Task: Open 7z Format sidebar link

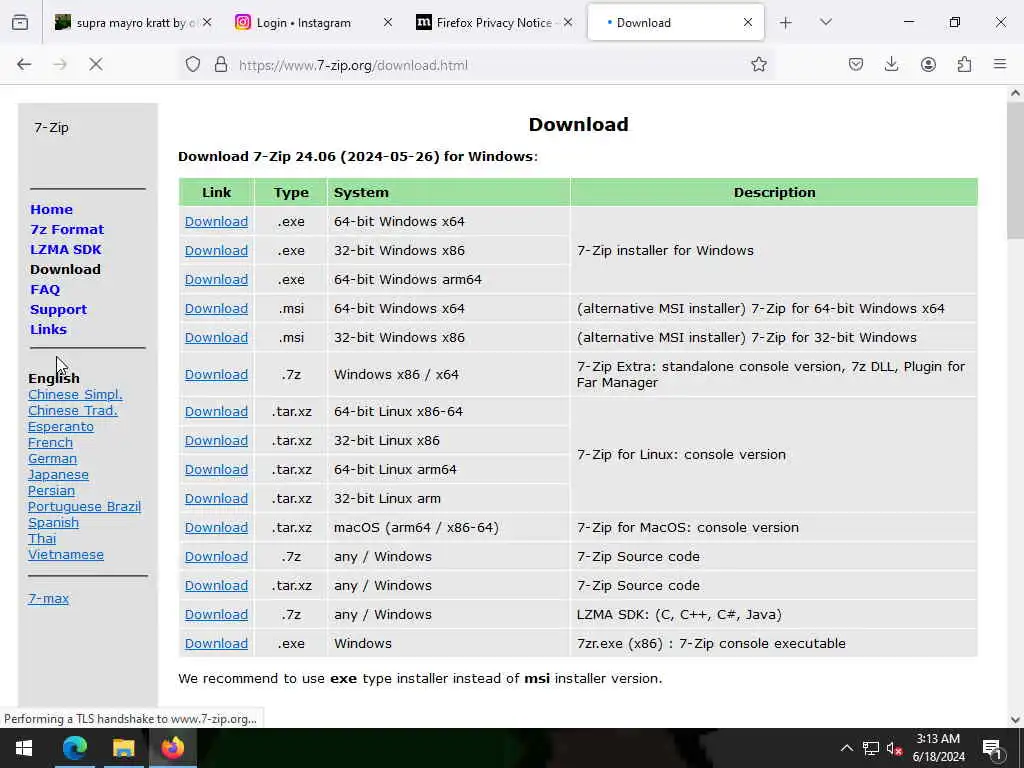Action: point(67,229)
